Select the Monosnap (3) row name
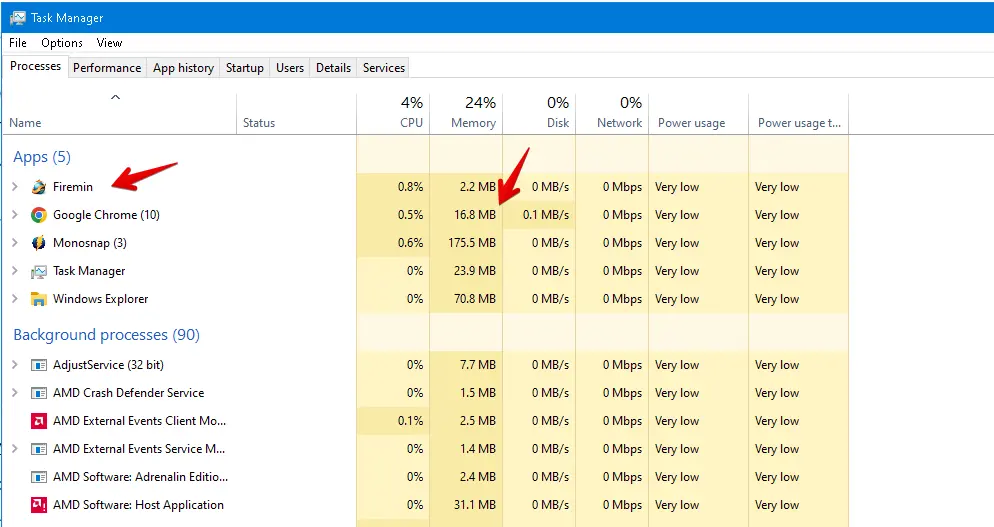994x527 pixels. 90,243
